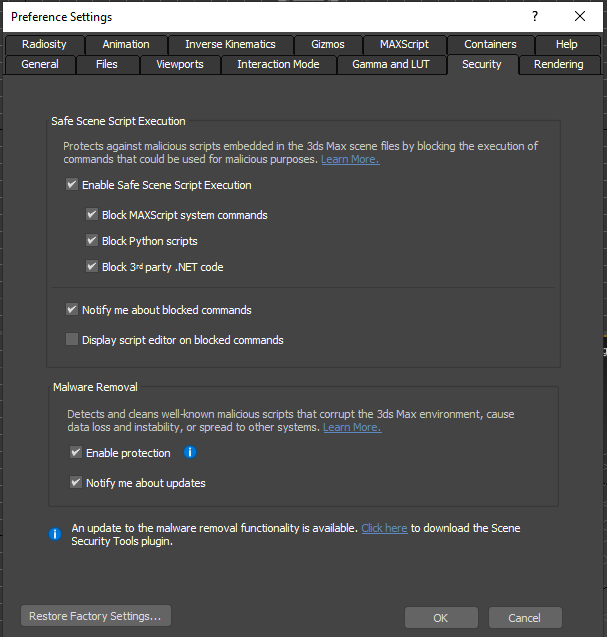Open the MAXScript preferences tab

404,44
